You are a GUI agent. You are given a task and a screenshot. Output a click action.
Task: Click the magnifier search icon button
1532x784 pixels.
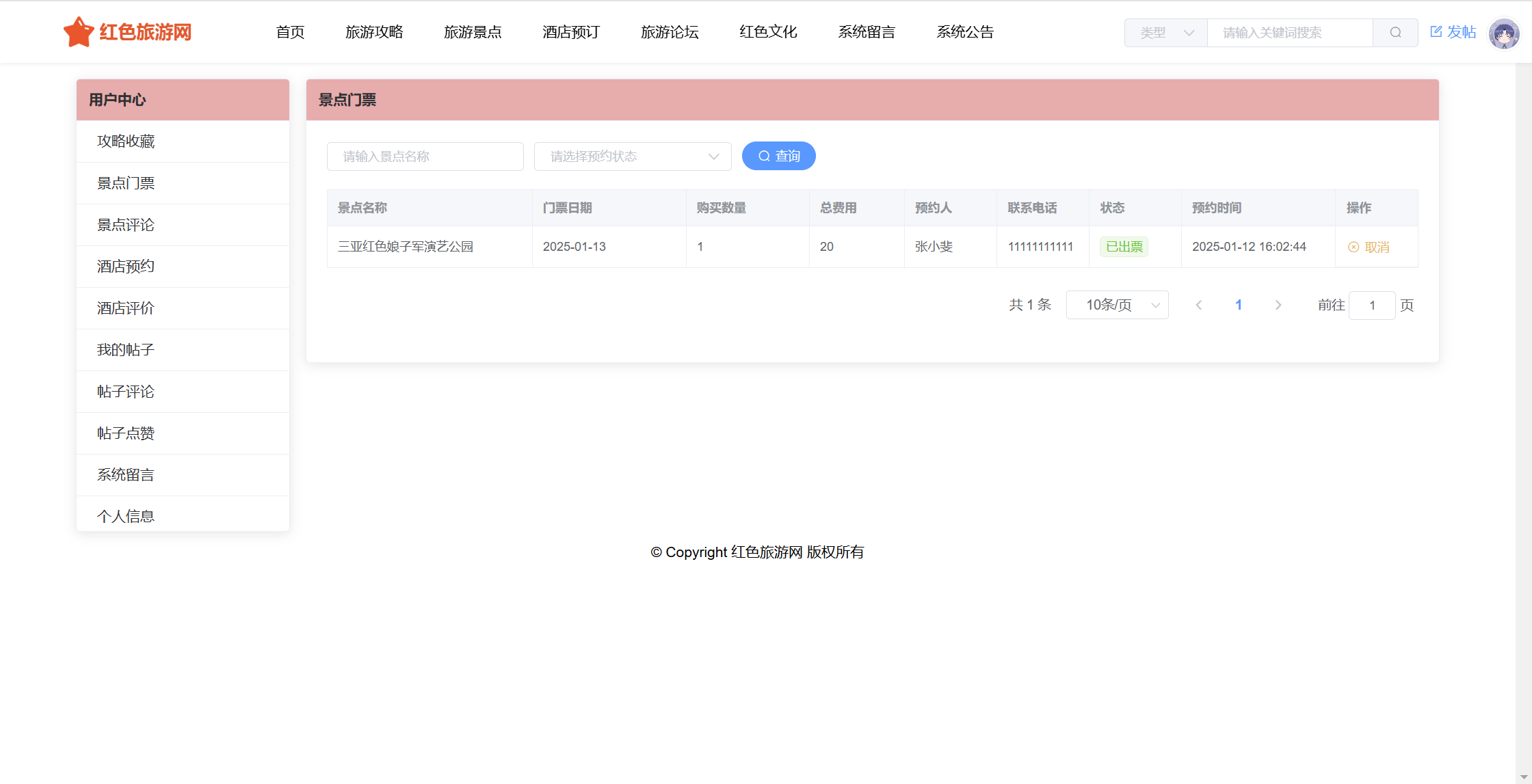pos(1395,33)
